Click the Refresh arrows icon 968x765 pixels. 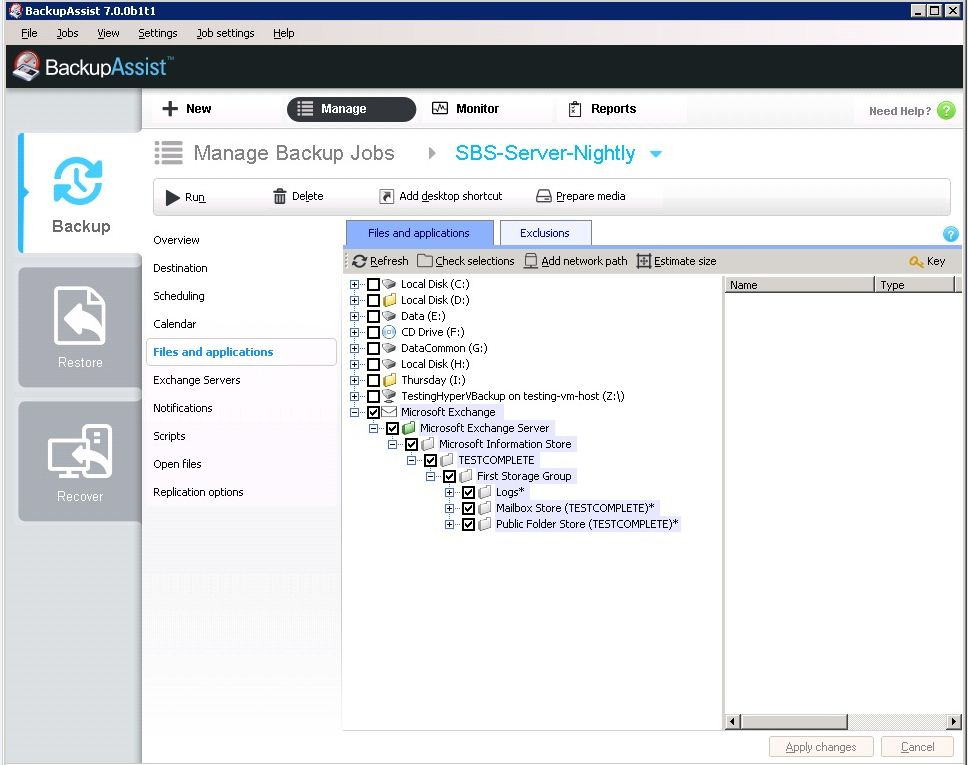[359, 261]
